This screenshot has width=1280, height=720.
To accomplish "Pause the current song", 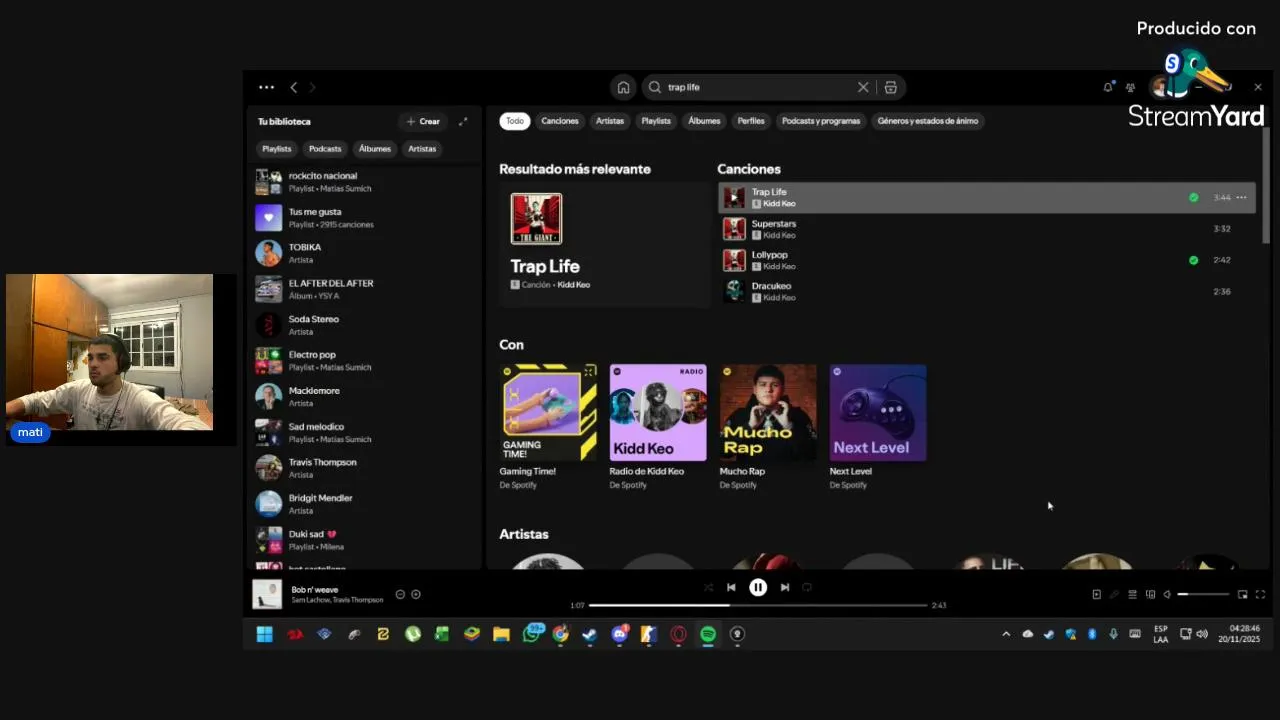I will [758, 588].
